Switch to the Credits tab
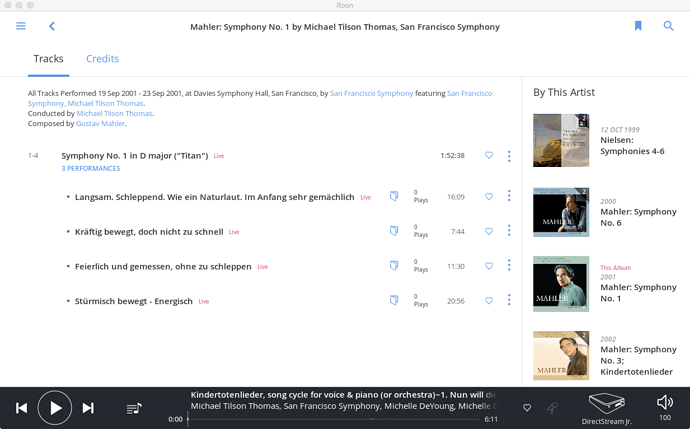 [x=103, y=59]
